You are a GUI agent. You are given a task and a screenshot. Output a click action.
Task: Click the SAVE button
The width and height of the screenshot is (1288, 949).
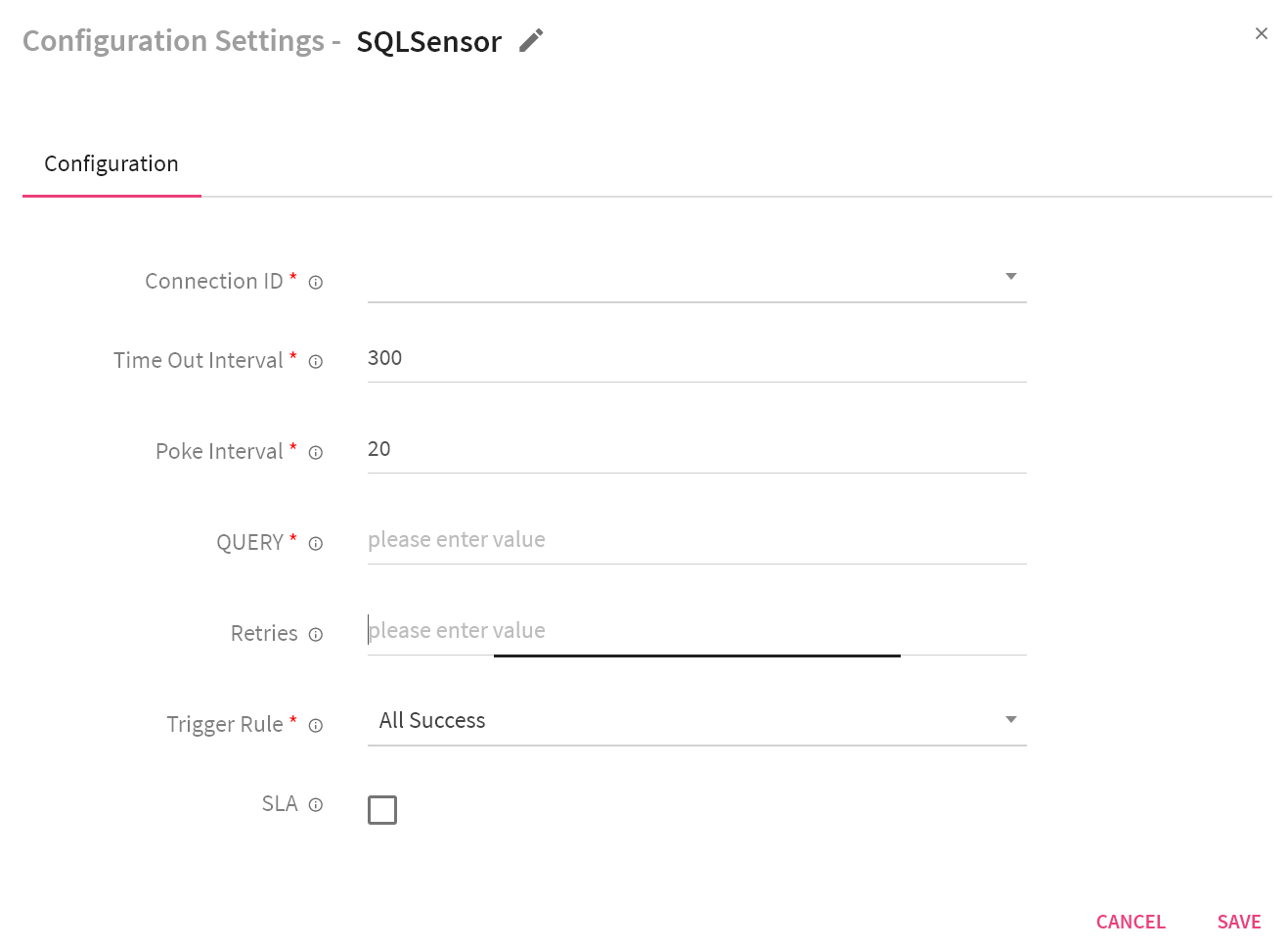tap(1238, 921)
